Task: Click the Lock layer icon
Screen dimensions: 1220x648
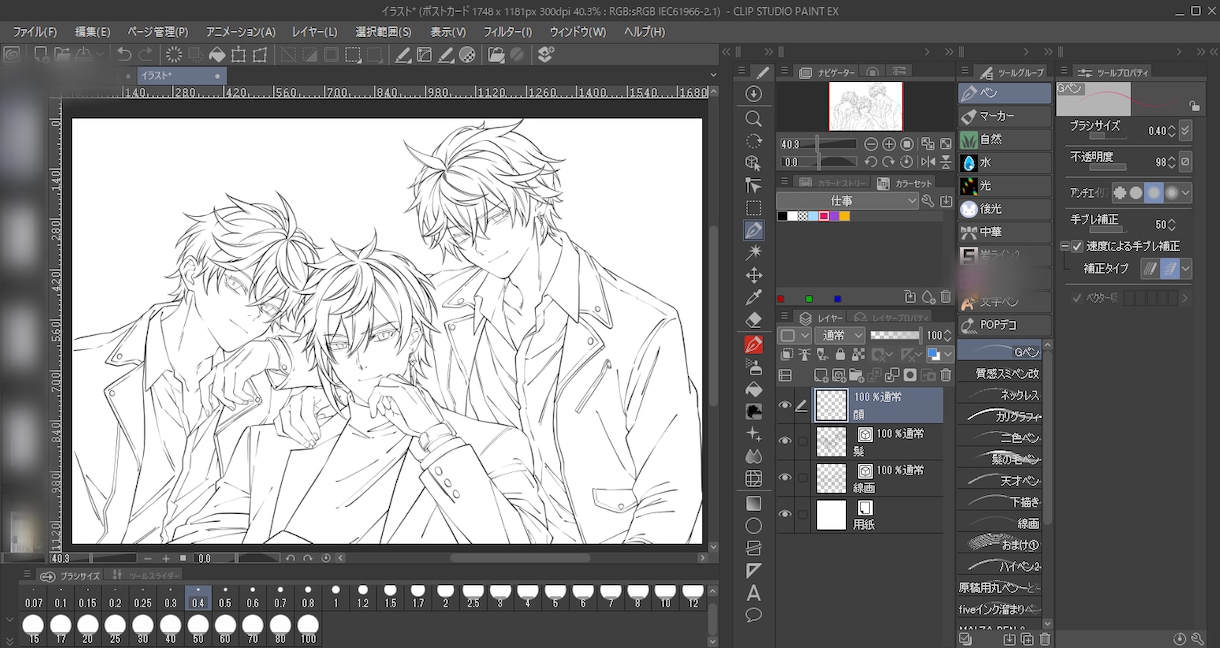Action: pos(840,354)
